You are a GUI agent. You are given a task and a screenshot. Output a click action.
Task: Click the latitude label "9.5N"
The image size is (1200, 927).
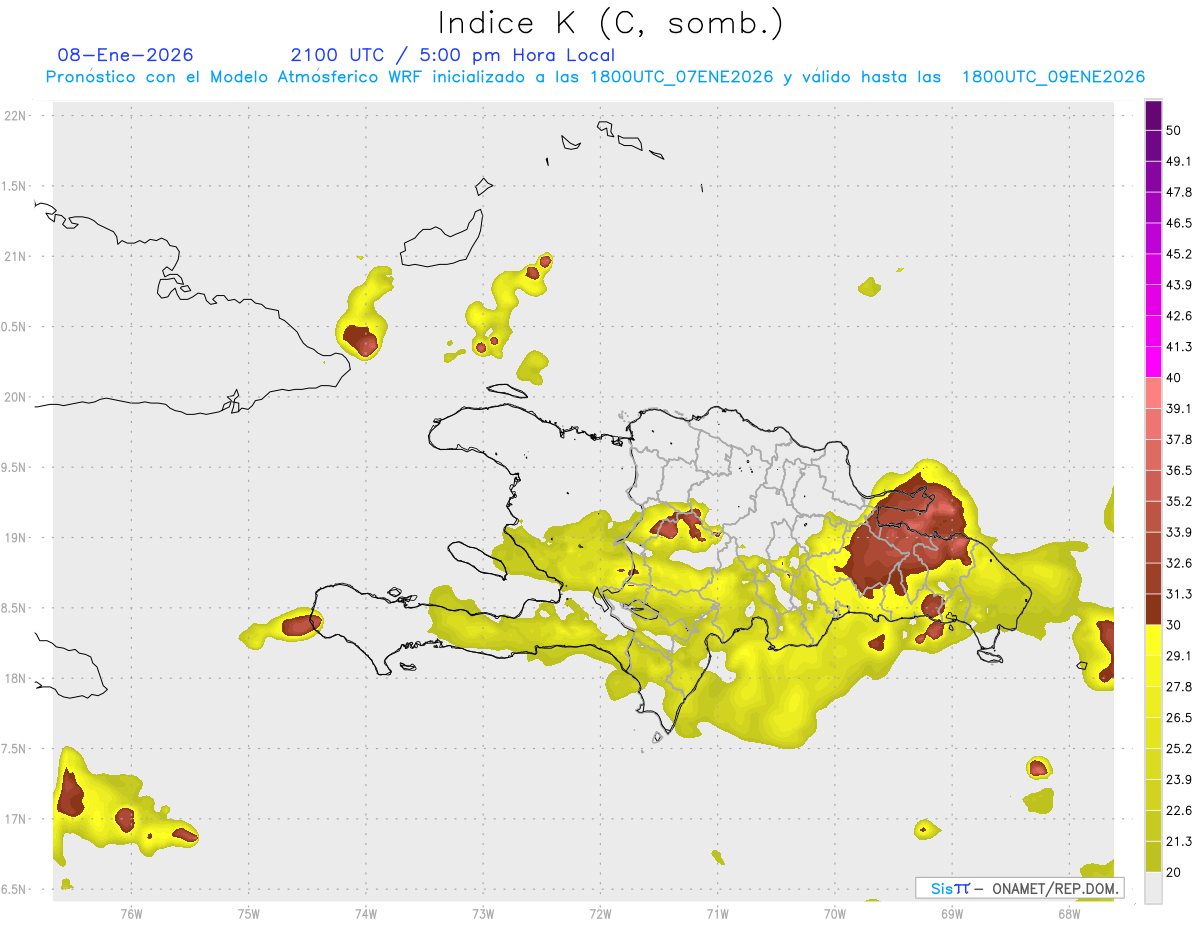coord(15,468)
